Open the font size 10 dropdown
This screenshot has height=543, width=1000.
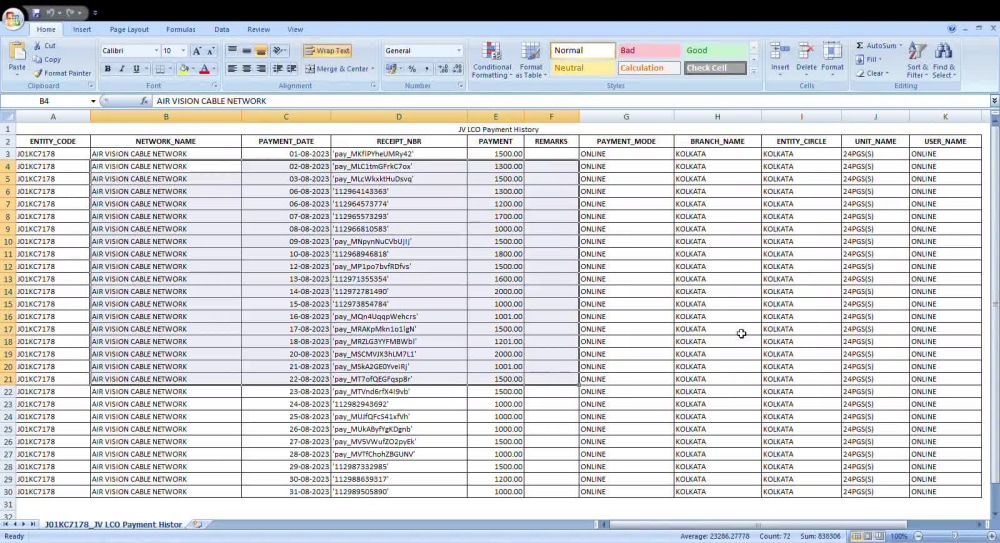[183, 50]
